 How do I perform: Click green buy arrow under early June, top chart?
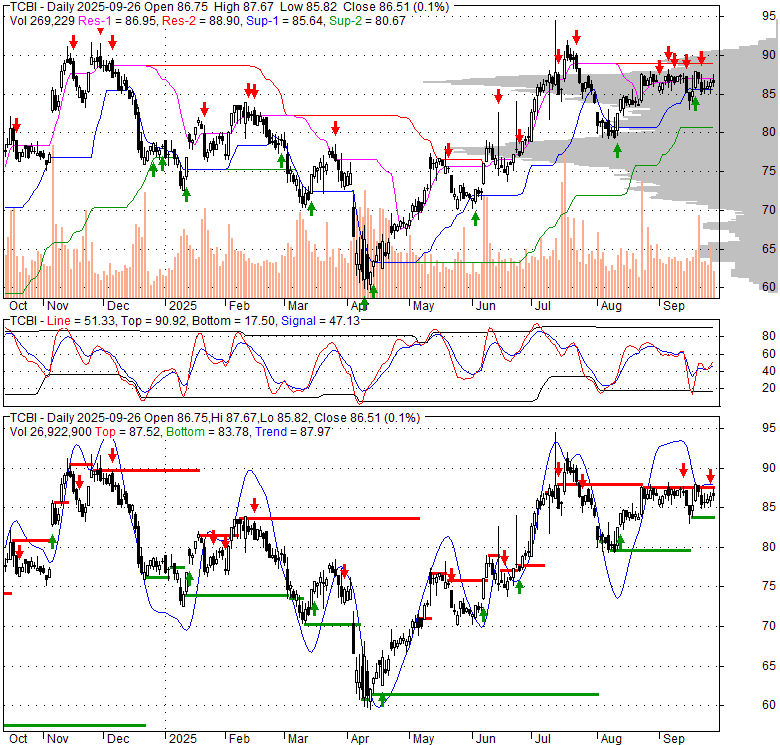[475, 218]
